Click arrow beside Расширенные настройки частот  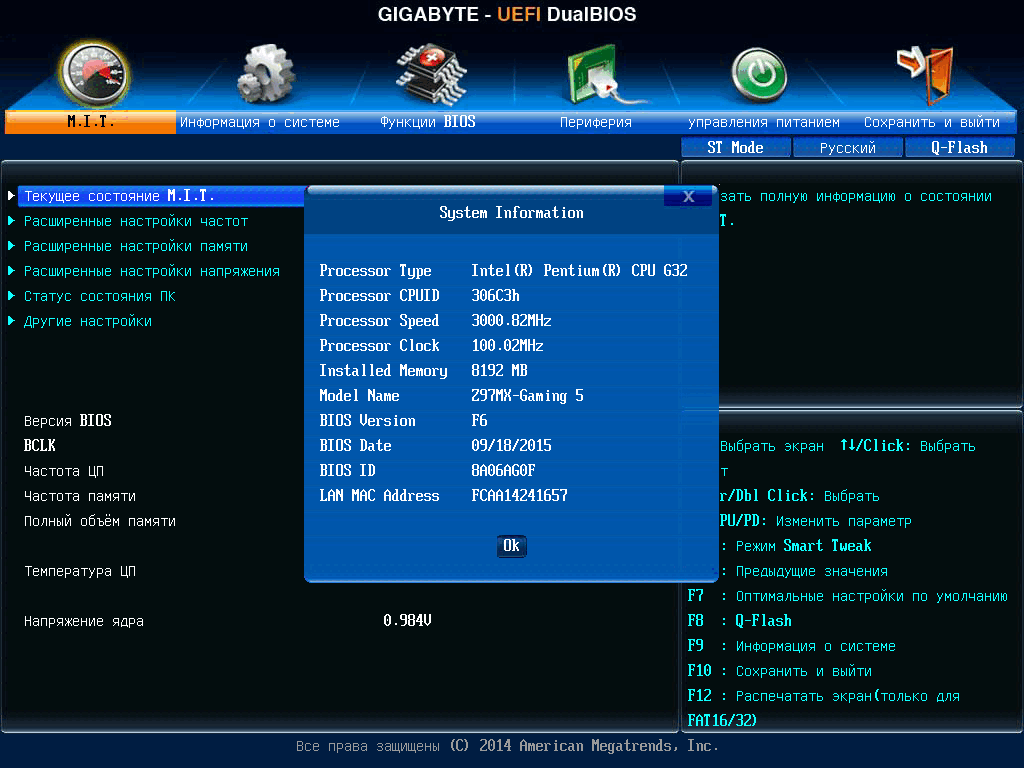click(x=11, y=221)
